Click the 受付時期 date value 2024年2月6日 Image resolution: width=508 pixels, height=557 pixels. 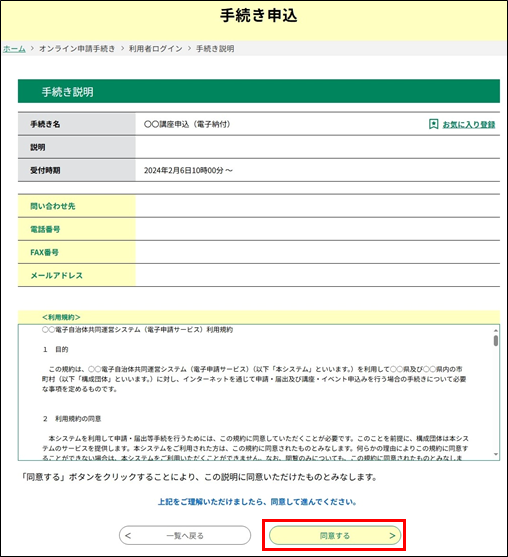click(x=168, y=171)
